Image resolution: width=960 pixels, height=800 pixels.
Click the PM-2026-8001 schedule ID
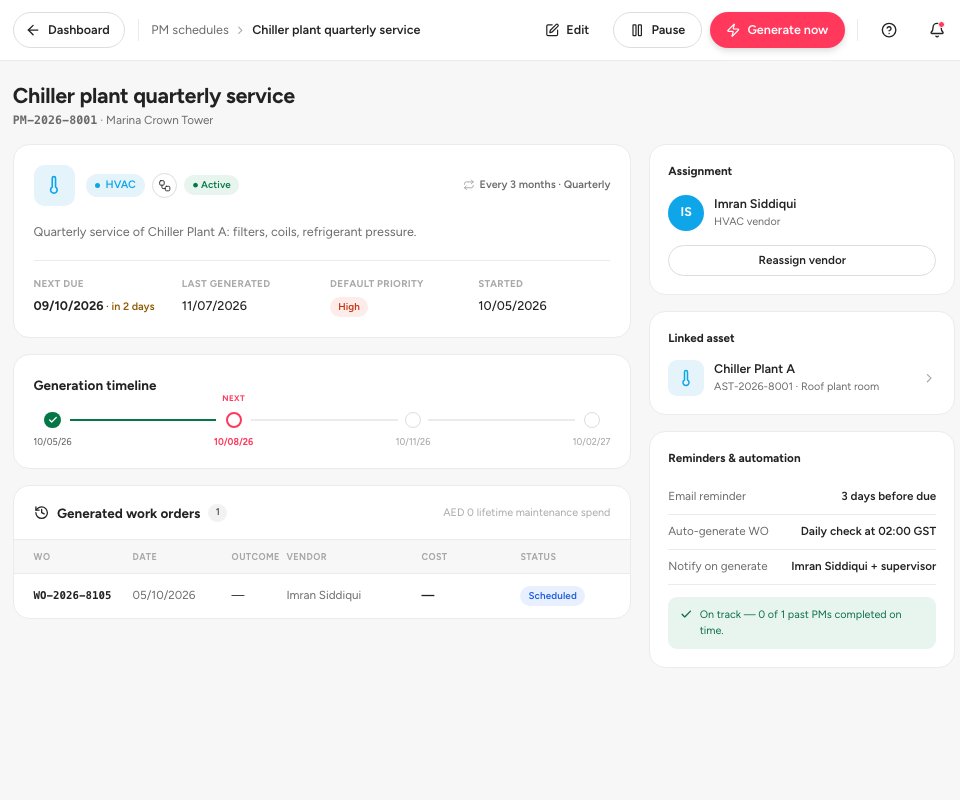click(54, 120)
